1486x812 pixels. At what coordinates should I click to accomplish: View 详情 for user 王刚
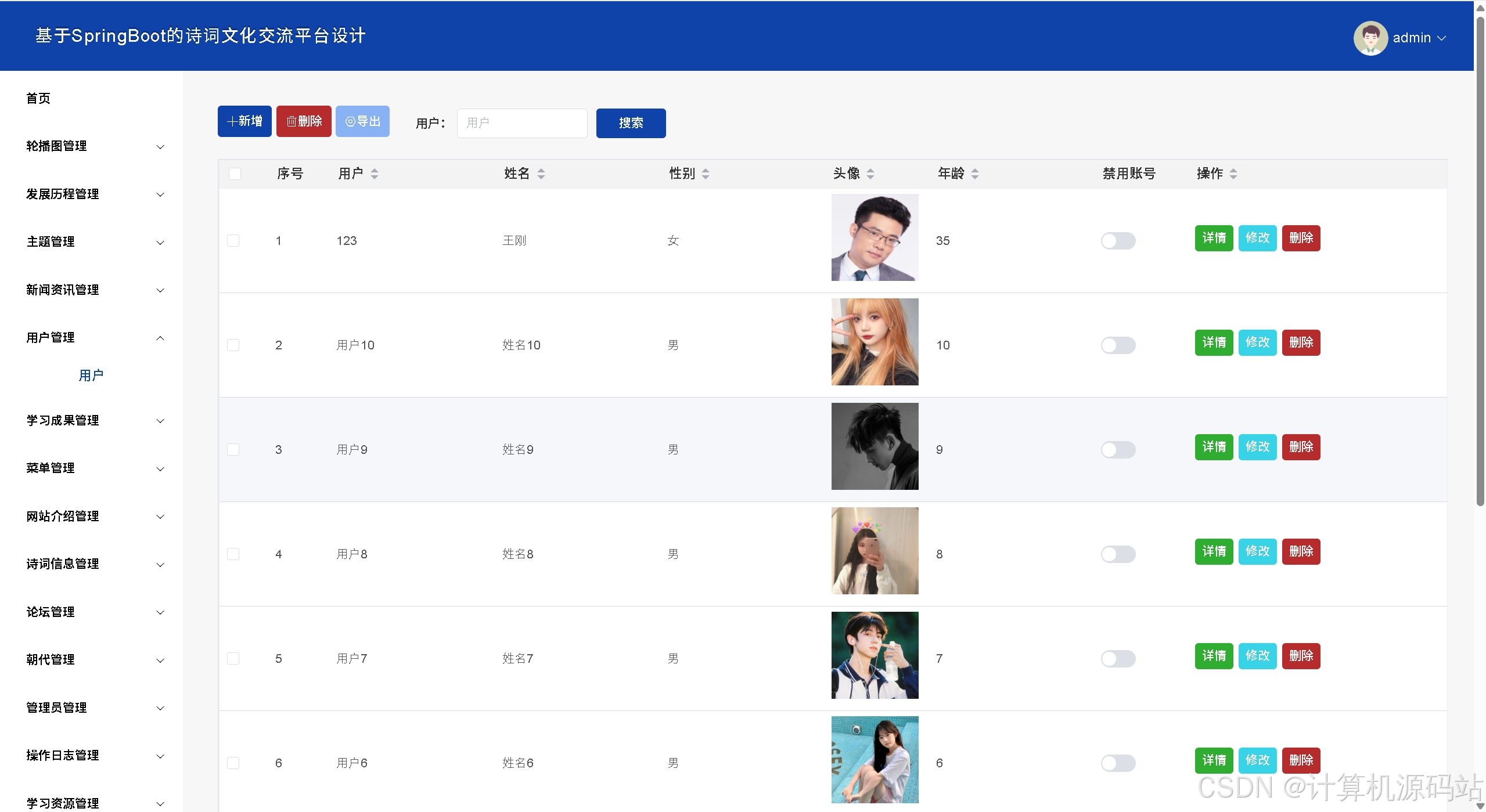click(x=1214, y=238)
